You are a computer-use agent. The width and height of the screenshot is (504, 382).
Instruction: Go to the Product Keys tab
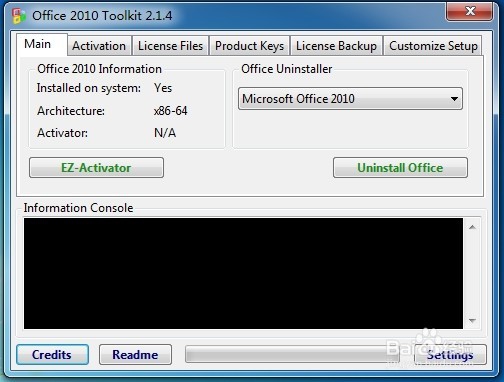249,46
